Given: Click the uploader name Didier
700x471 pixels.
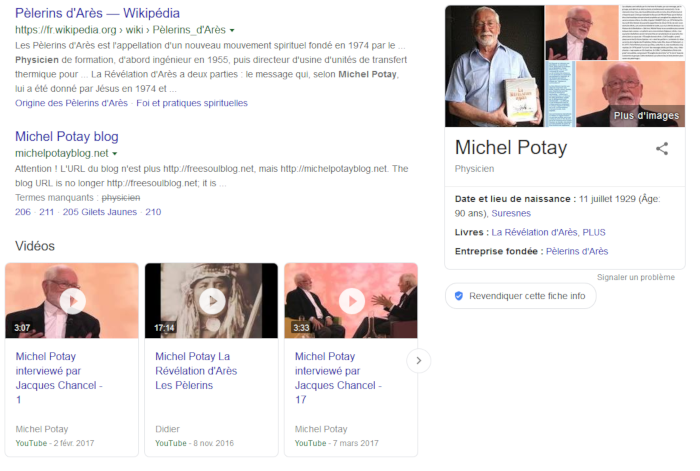Looking at the screenshot, I should [167, 429].
